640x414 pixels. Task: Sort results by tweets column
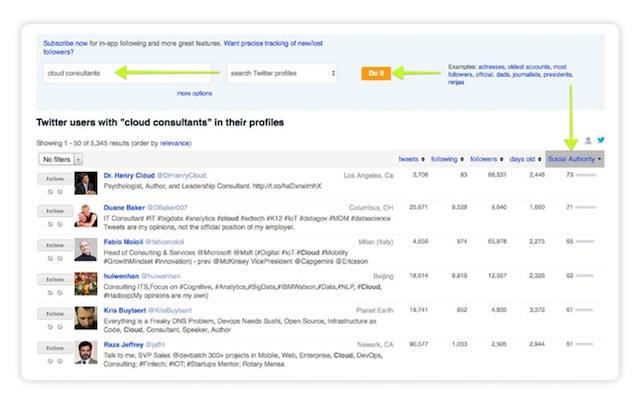click(411, 159)
